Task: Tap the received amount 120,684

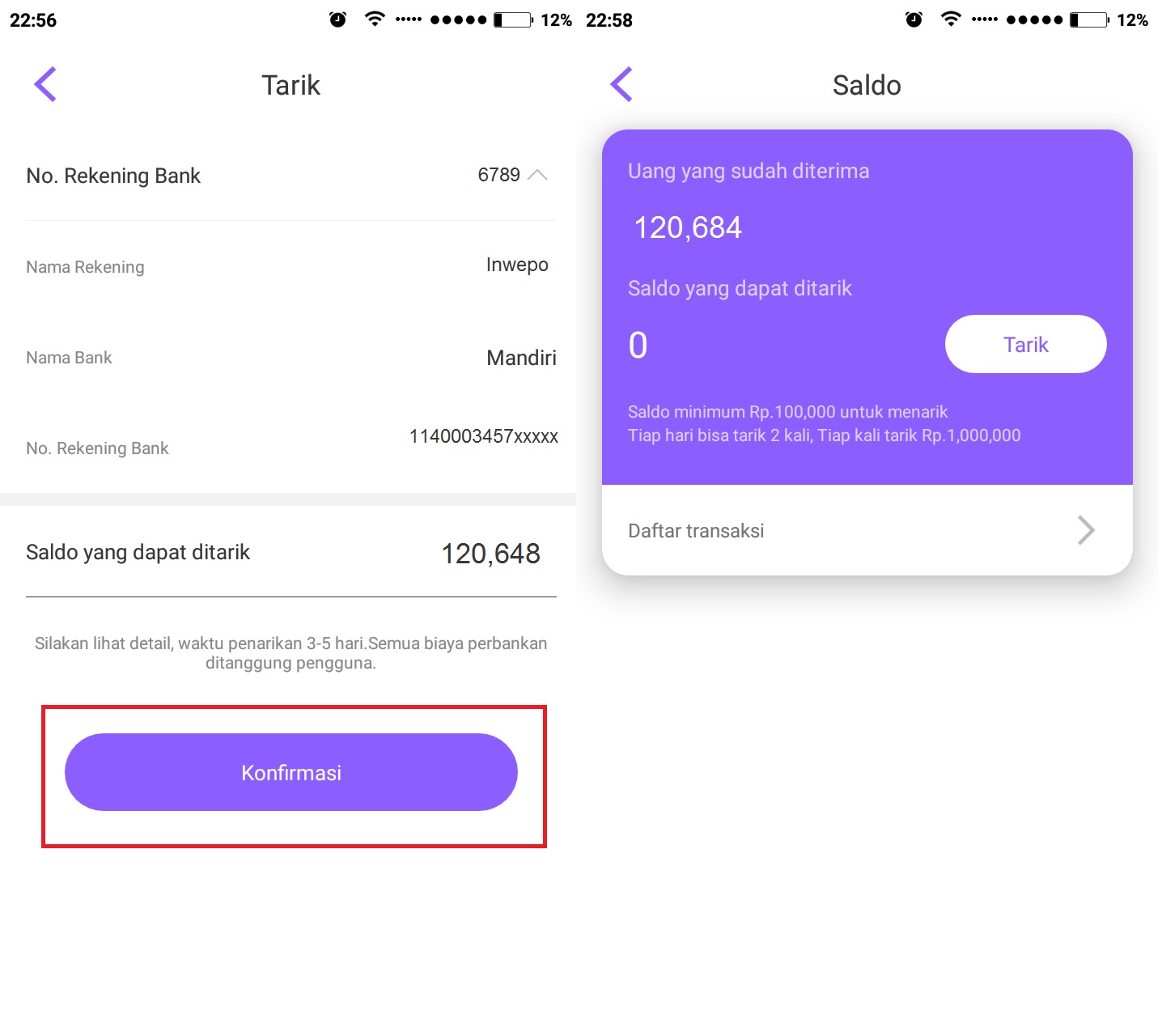Action: pyautogui.click(x=688, y=227)
